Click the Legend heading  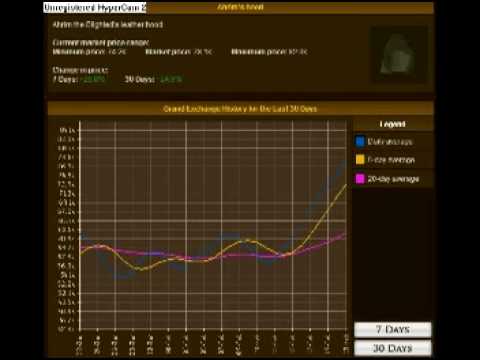coord(392,124)
